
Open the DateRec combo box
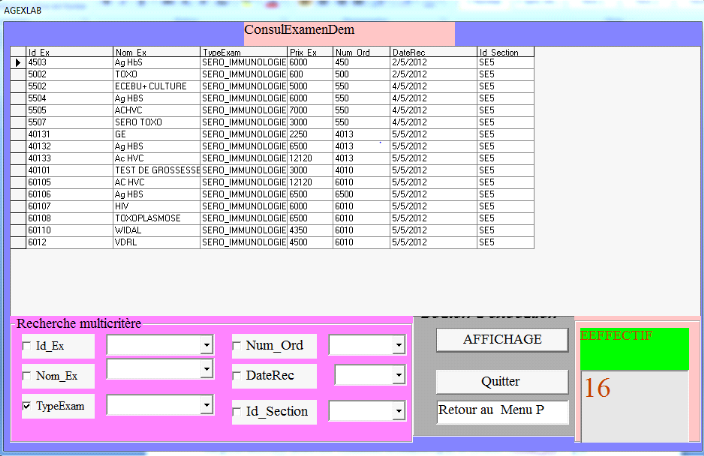tap(402, 376)
